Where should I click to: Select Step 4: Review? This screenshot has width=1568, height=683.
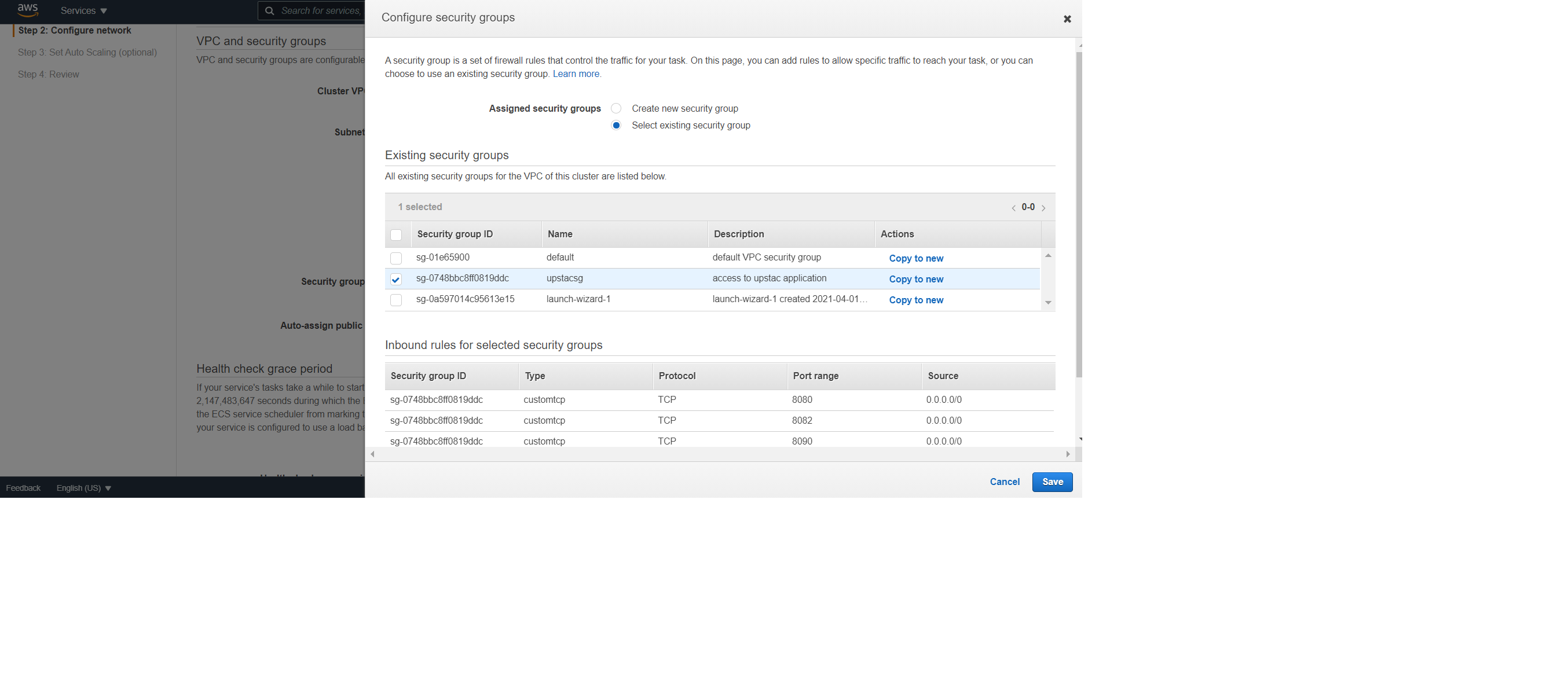48,74
